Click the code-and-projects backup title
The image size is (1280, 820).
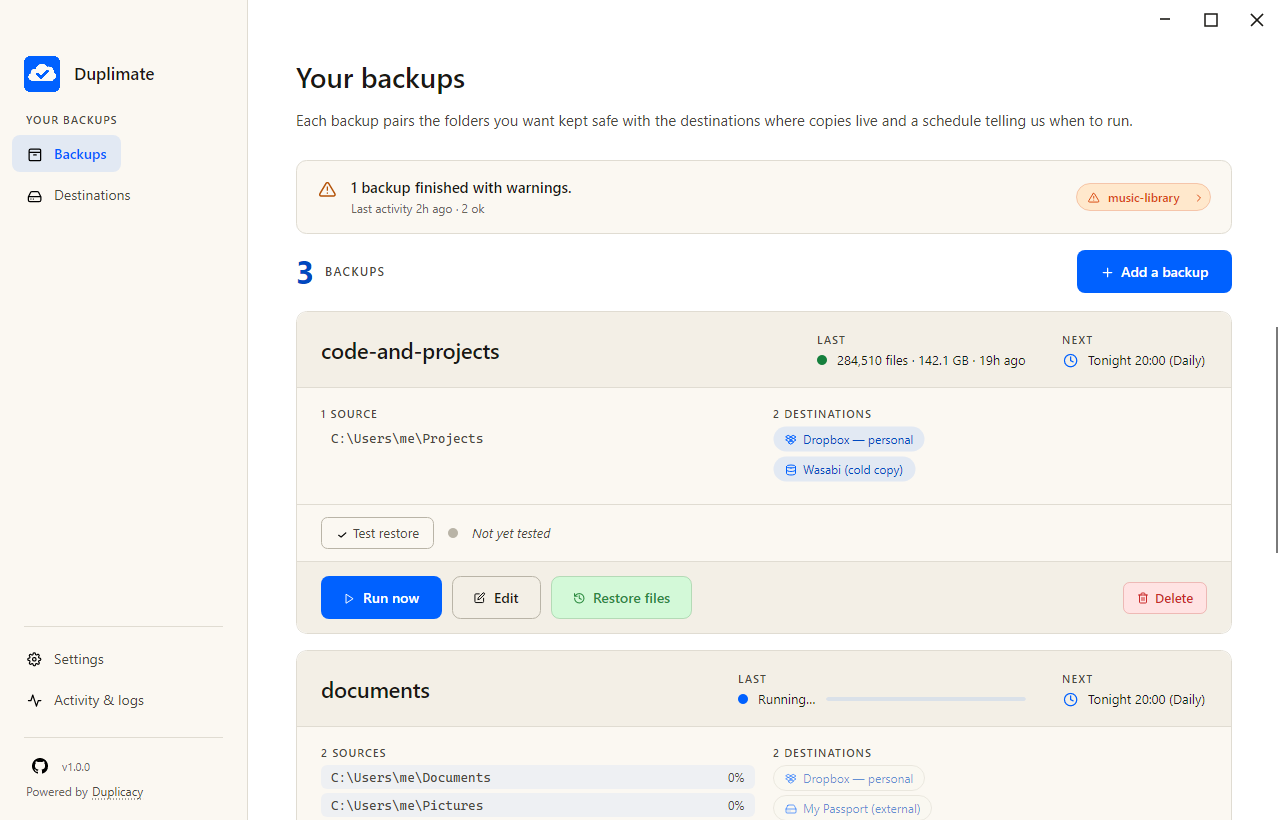click(x=410, y=351)
